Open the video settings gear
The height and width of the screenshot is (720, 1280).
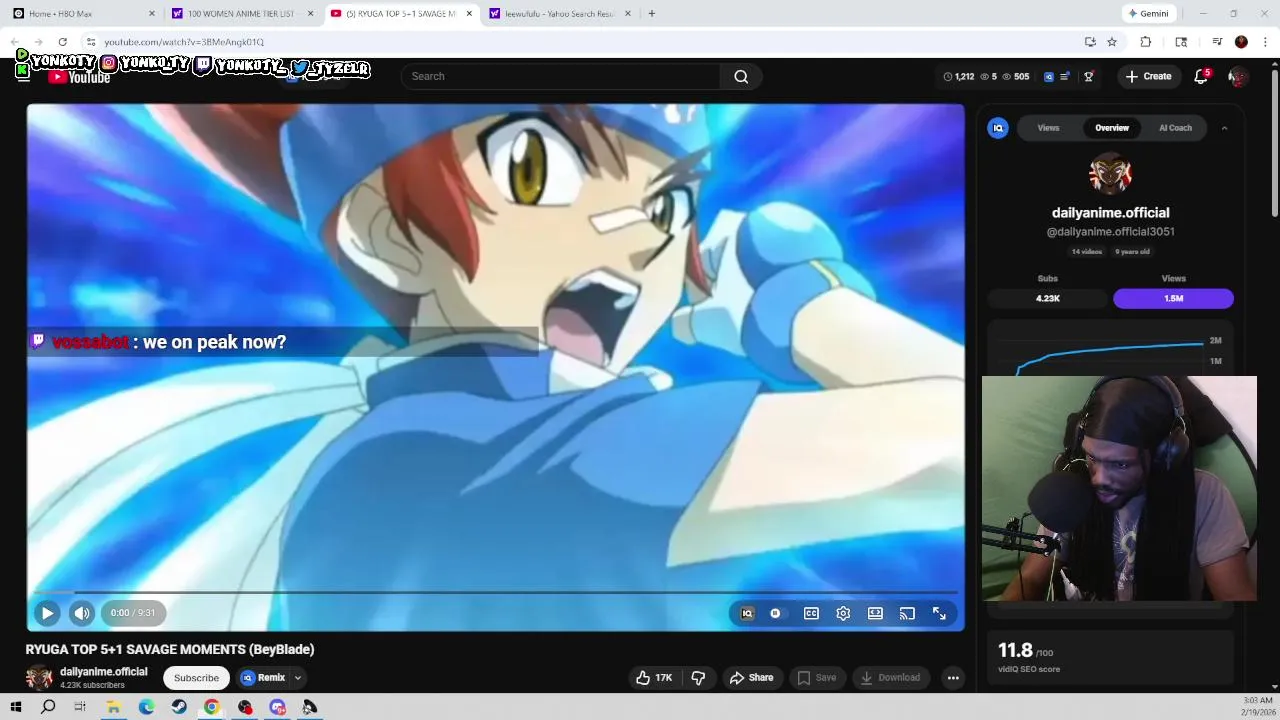pyautogui.click(x=843, y=614)
